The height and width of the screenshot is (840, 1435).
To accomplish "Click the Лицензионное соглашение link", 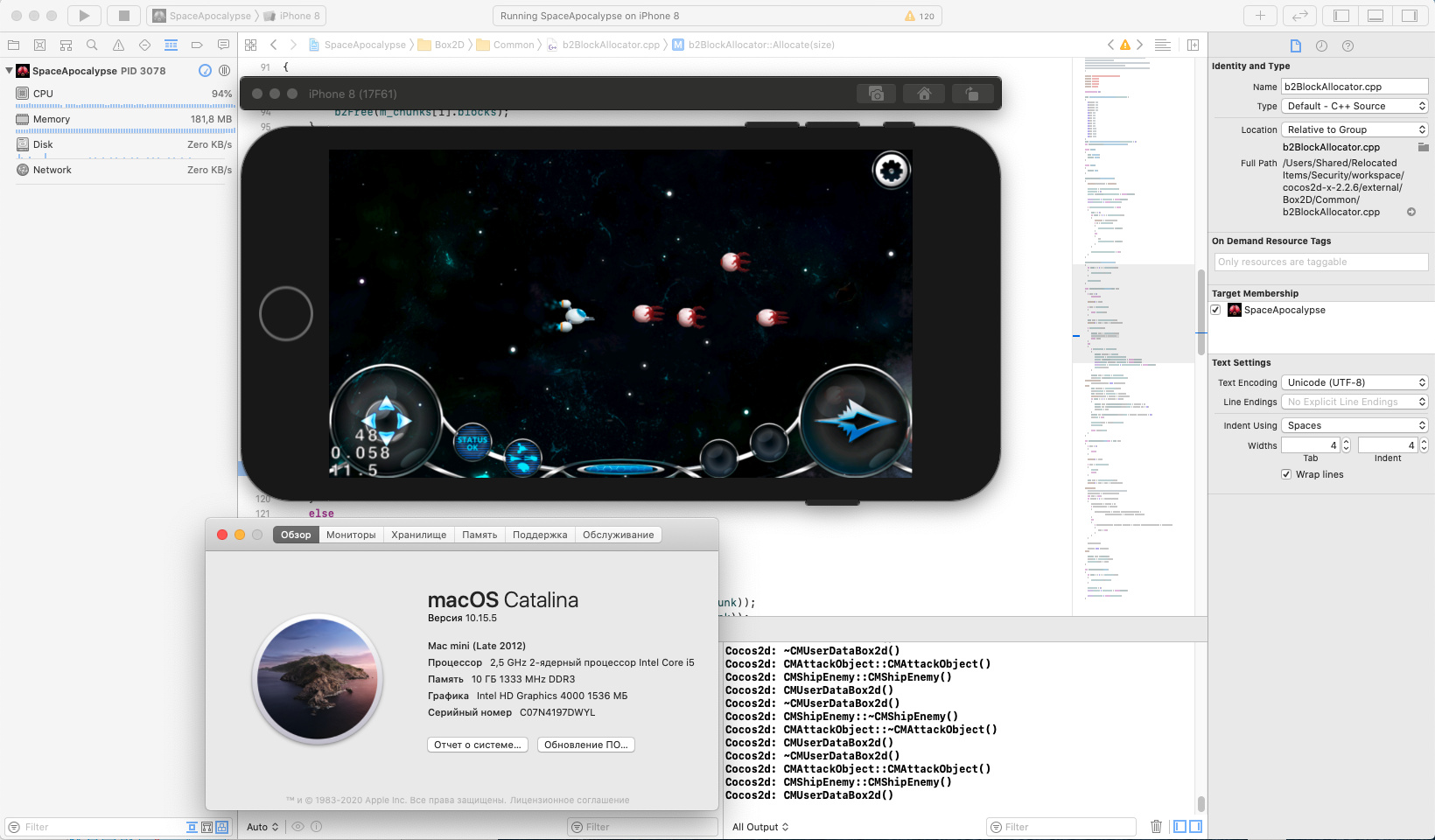I will point(570,800).
